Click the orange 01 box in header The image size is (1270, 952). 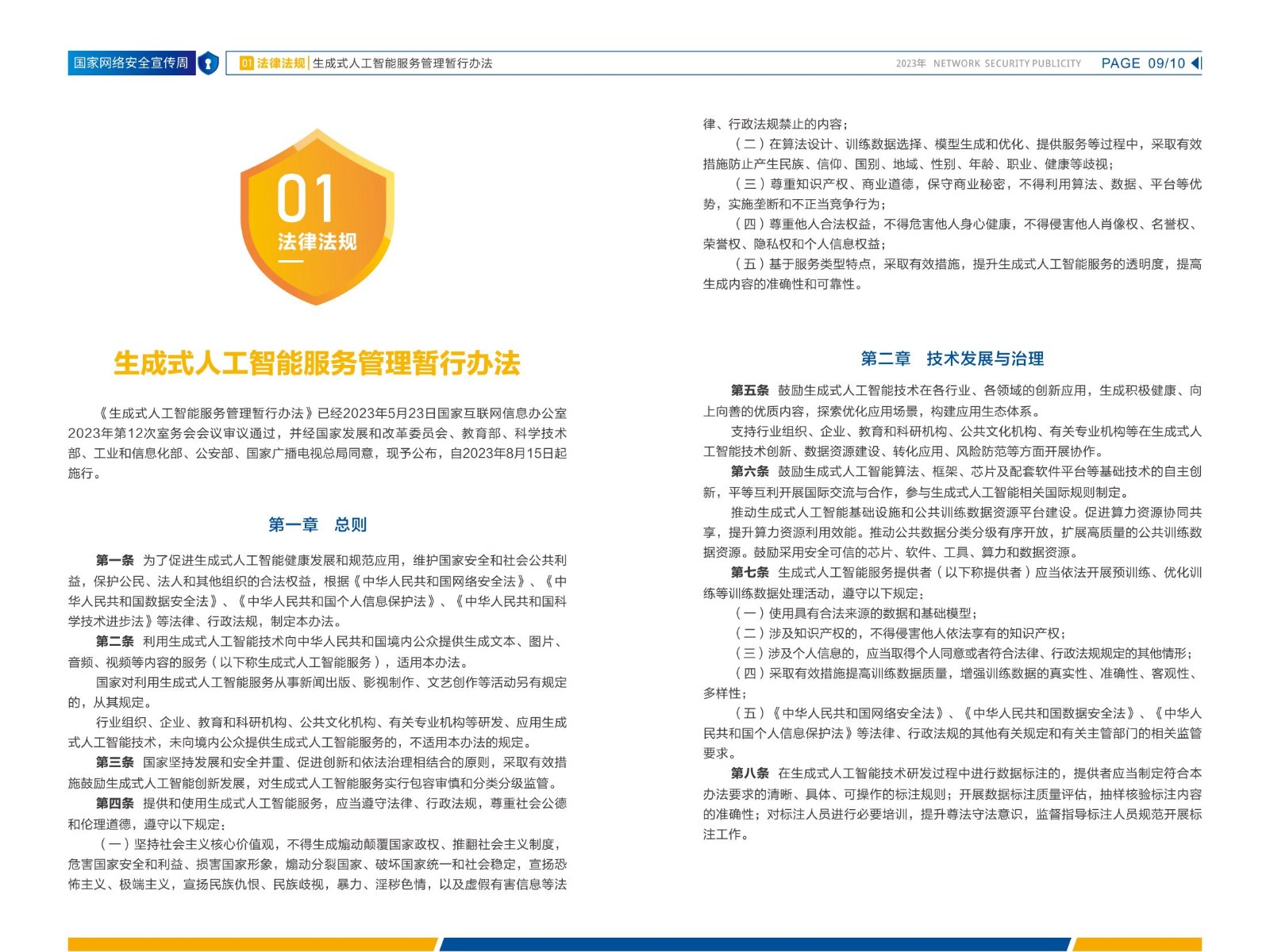pyautogui.click(x=246, y=63)
